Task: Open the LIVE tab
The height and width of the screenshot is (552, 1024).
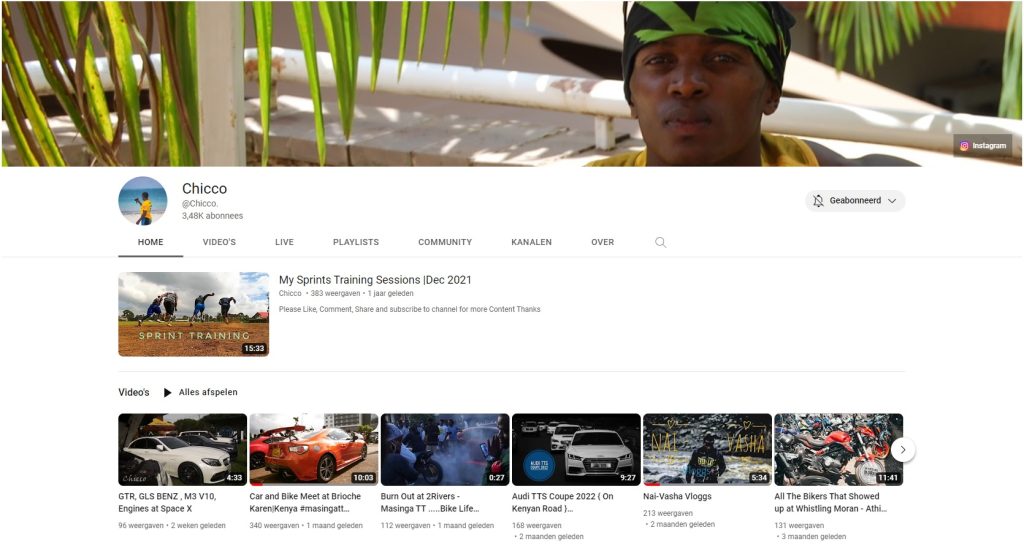Action: pos(284,242)
